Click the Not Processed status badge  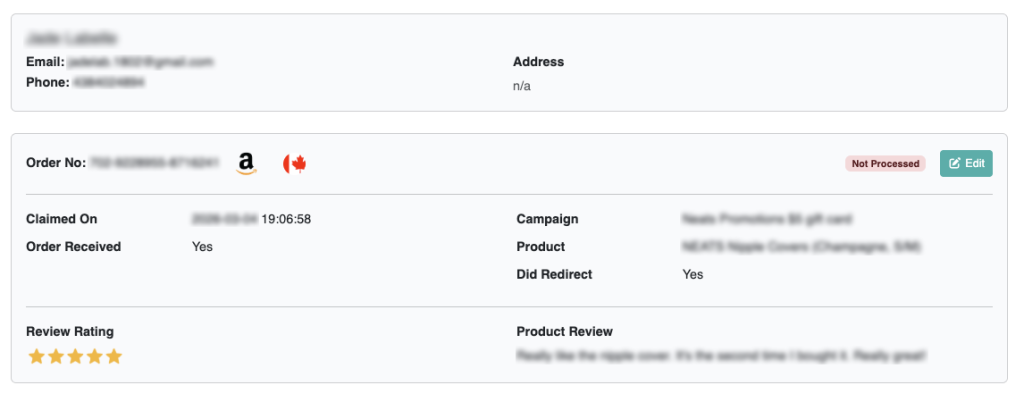click(885, 164)
